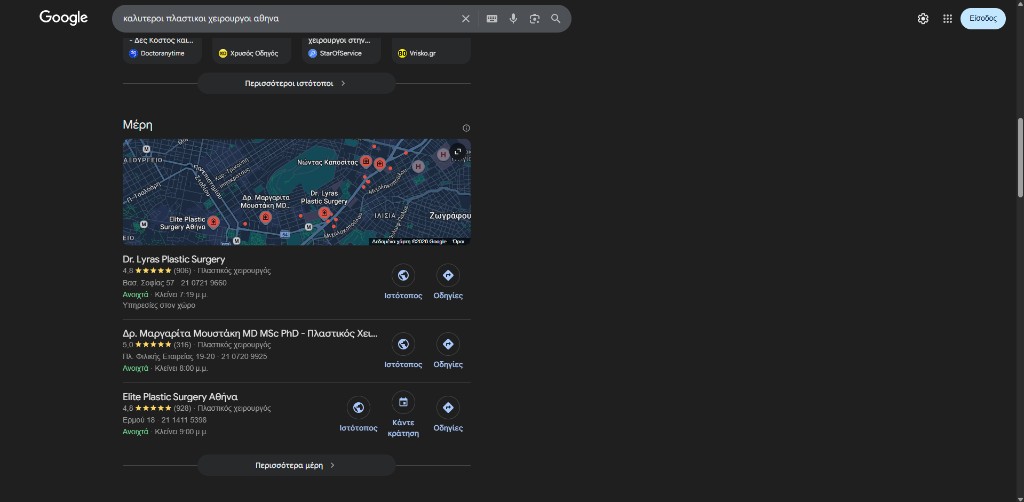This screenshot has width=1024, height=502.
Task: Open search by image camera icon
Action: (535, 19)
